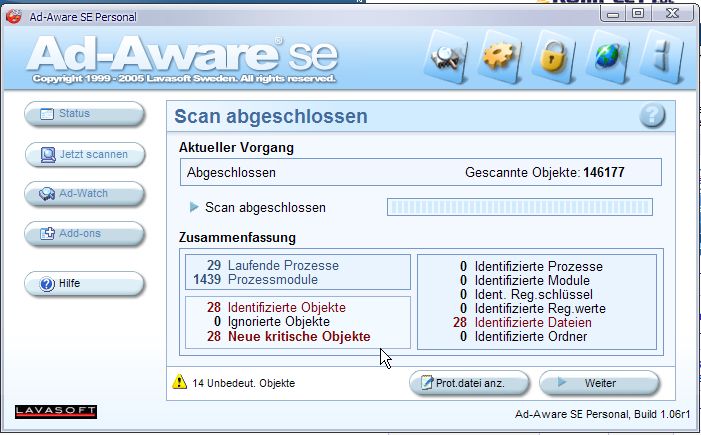Click the 'Abgeschlossen' status text
This screenshot has width=701, height=435.
231,172
